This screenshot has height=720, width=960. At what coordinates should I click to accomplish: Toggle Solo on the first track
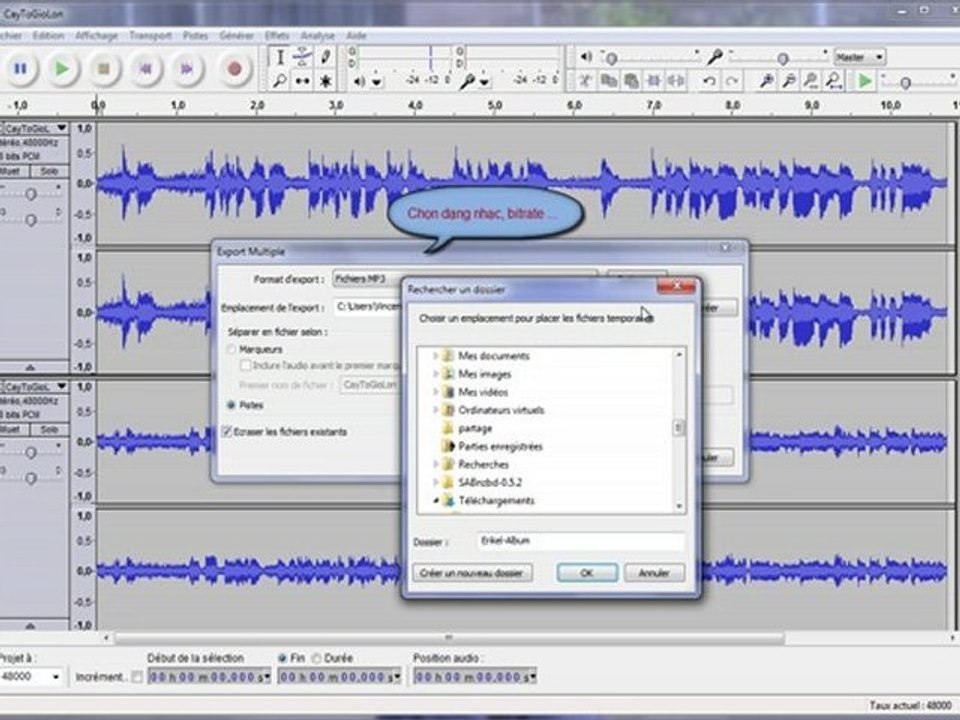coord(50,171)
